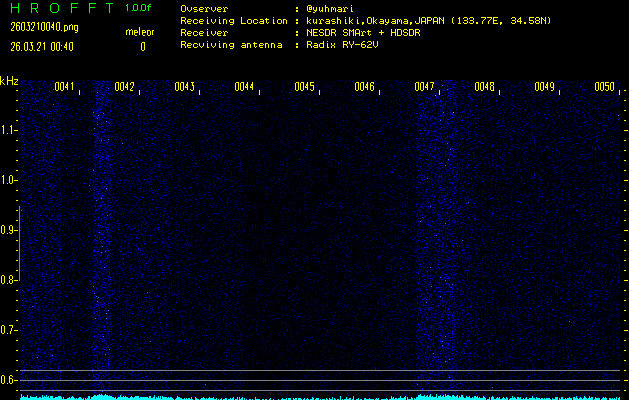
Task: Click the date stamp 26.03.21 00:40
Action: coord(42,47)
